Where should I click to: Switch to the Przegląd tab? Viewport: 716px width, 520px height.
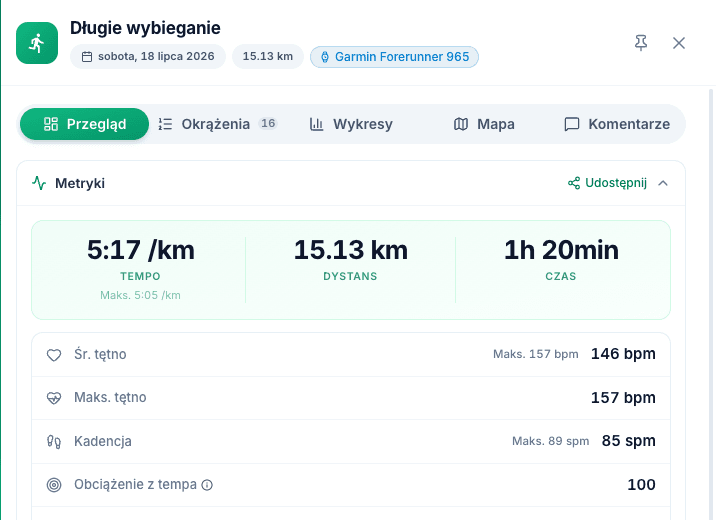(84, 124)
